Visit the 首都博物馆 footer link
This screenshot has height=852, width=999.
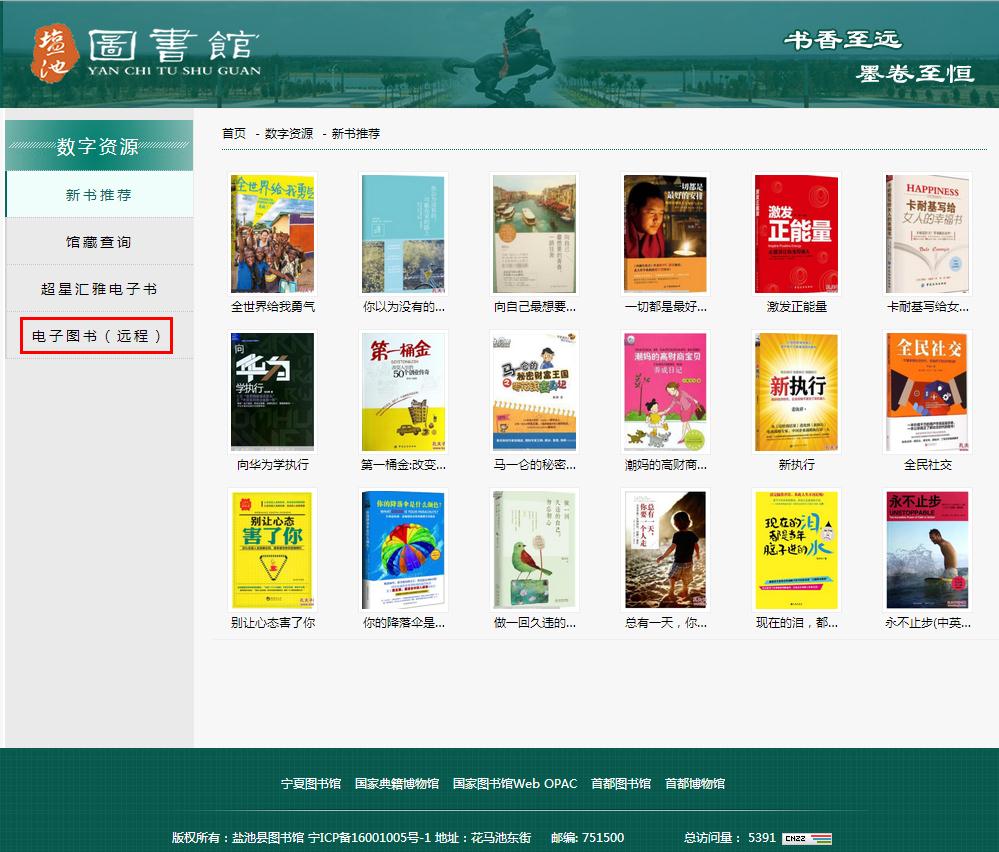(695, 783)
